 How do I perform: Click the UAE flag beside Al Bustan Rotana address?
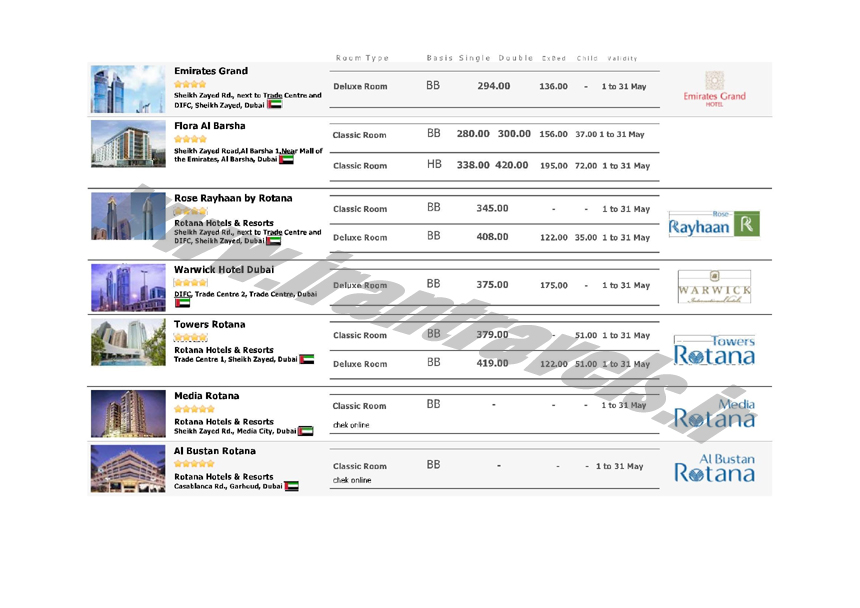tap(292, 486)
